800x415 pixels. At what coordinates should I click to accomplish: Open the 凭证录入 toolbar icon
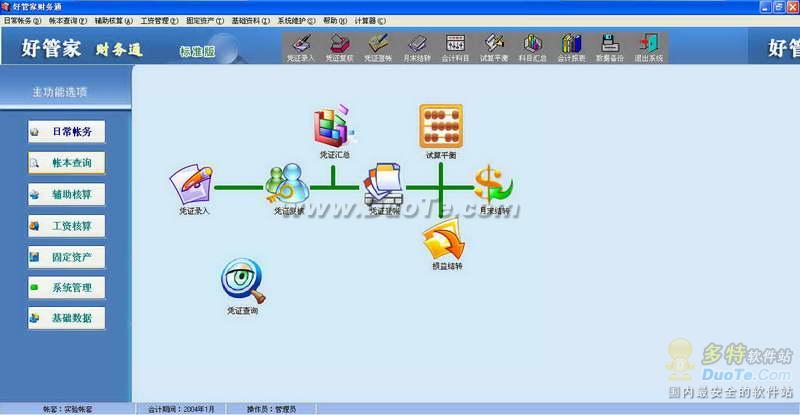(x=301, y=48)
